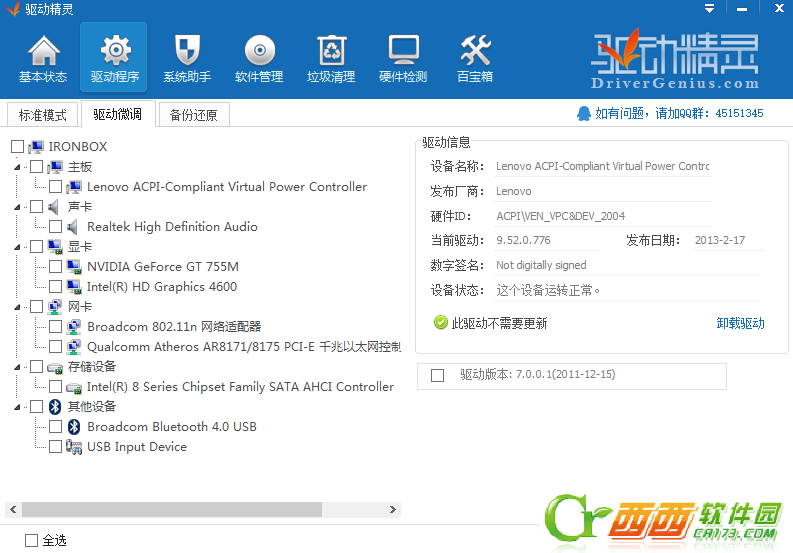The height and width of the screenshot is (553, 793).
Task: Check Lenovo ACPI Power Controller checkbox
Action: (x=56, y=187)
